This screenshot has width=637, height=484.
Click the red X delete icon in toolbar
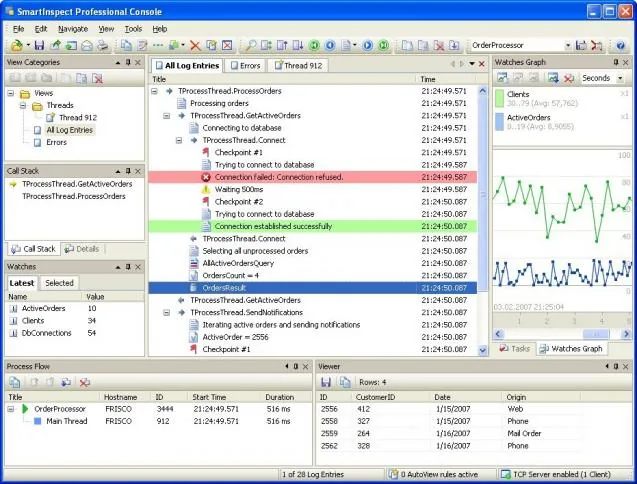point(195,45)
